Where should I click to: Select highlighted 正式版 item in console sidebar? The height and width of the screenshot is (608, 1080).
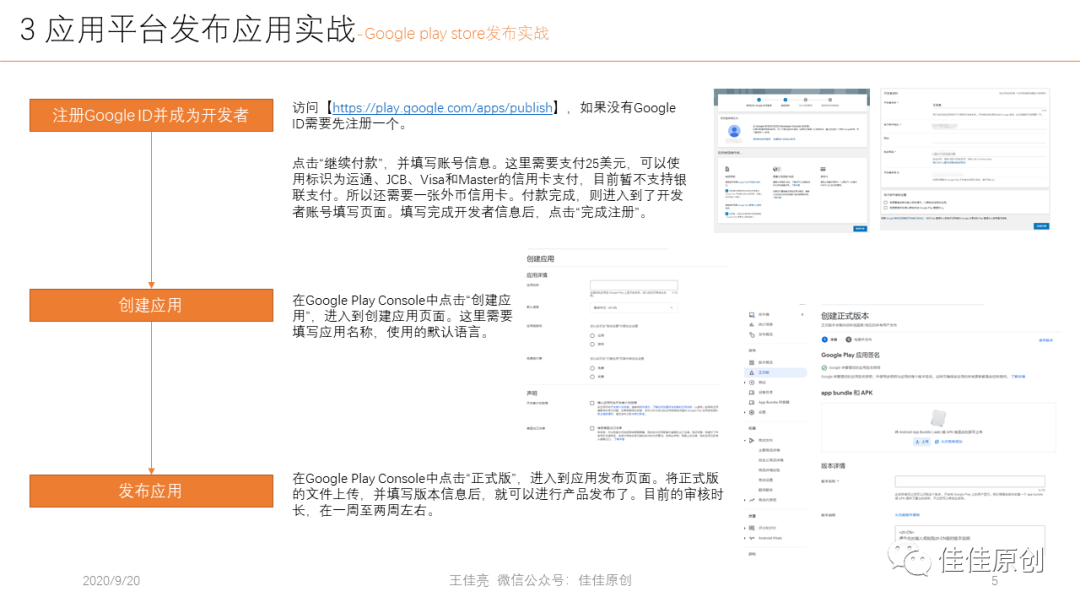776,373
